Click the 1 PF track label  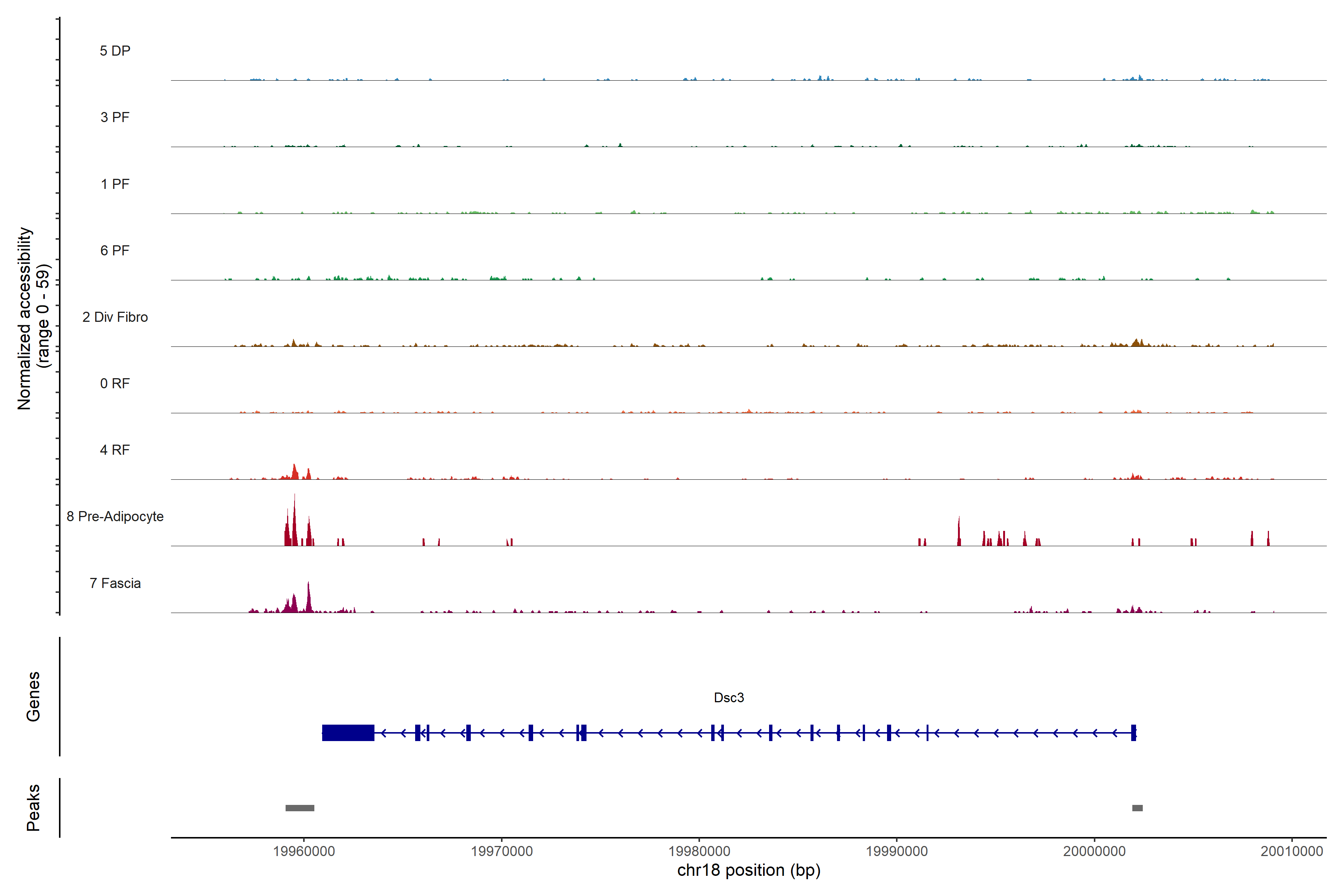[115, 184]
